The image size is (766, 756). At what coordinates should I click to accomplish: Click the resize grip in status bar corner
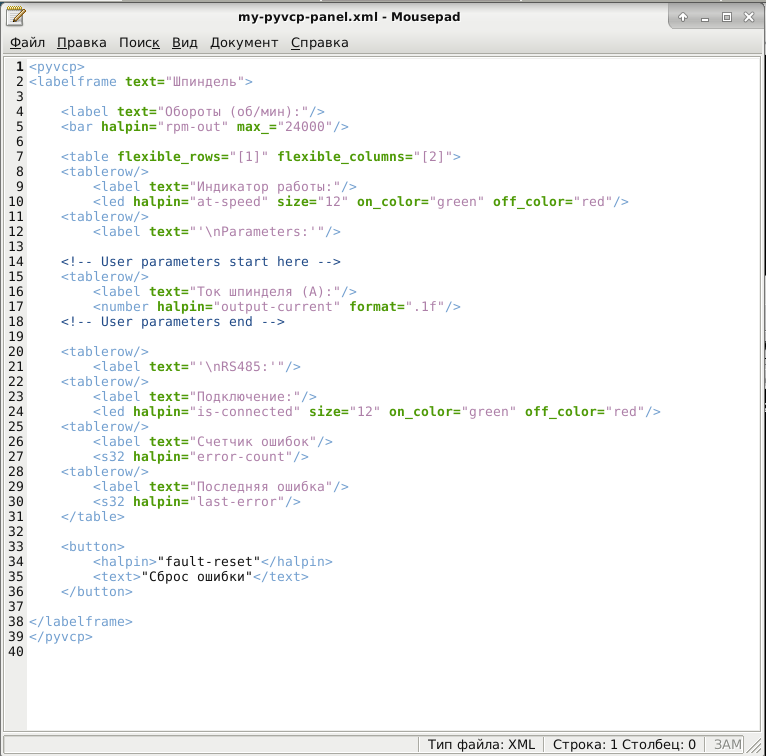756,745
